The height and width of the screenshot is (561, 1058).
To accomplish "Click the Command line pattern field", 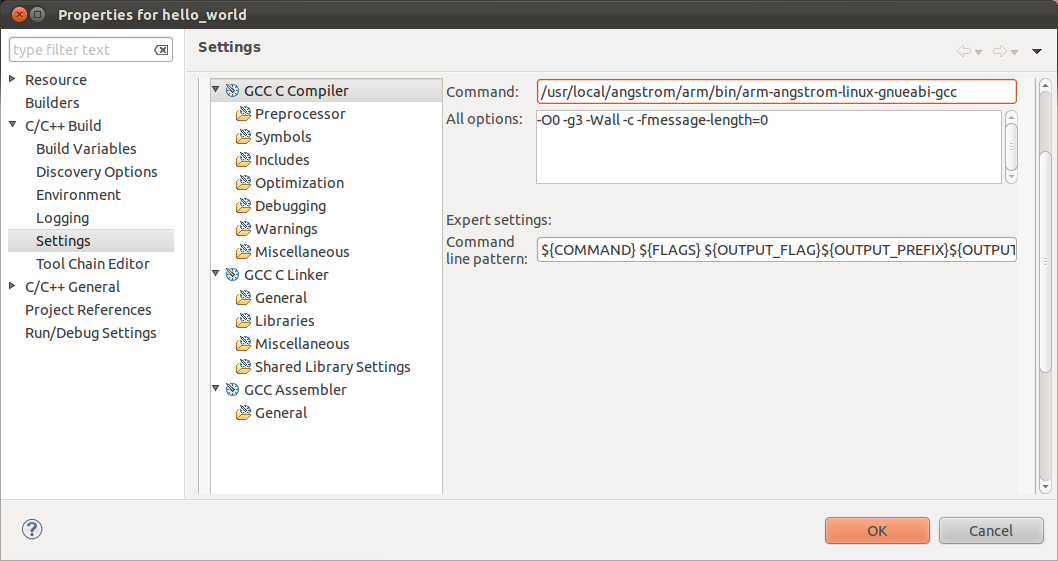I will (777, 250).
